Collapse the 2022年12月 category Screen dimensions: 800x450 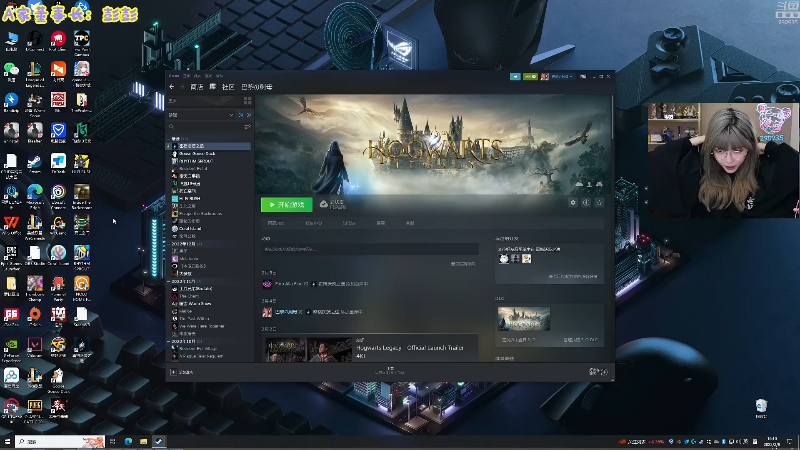[169, 244]
